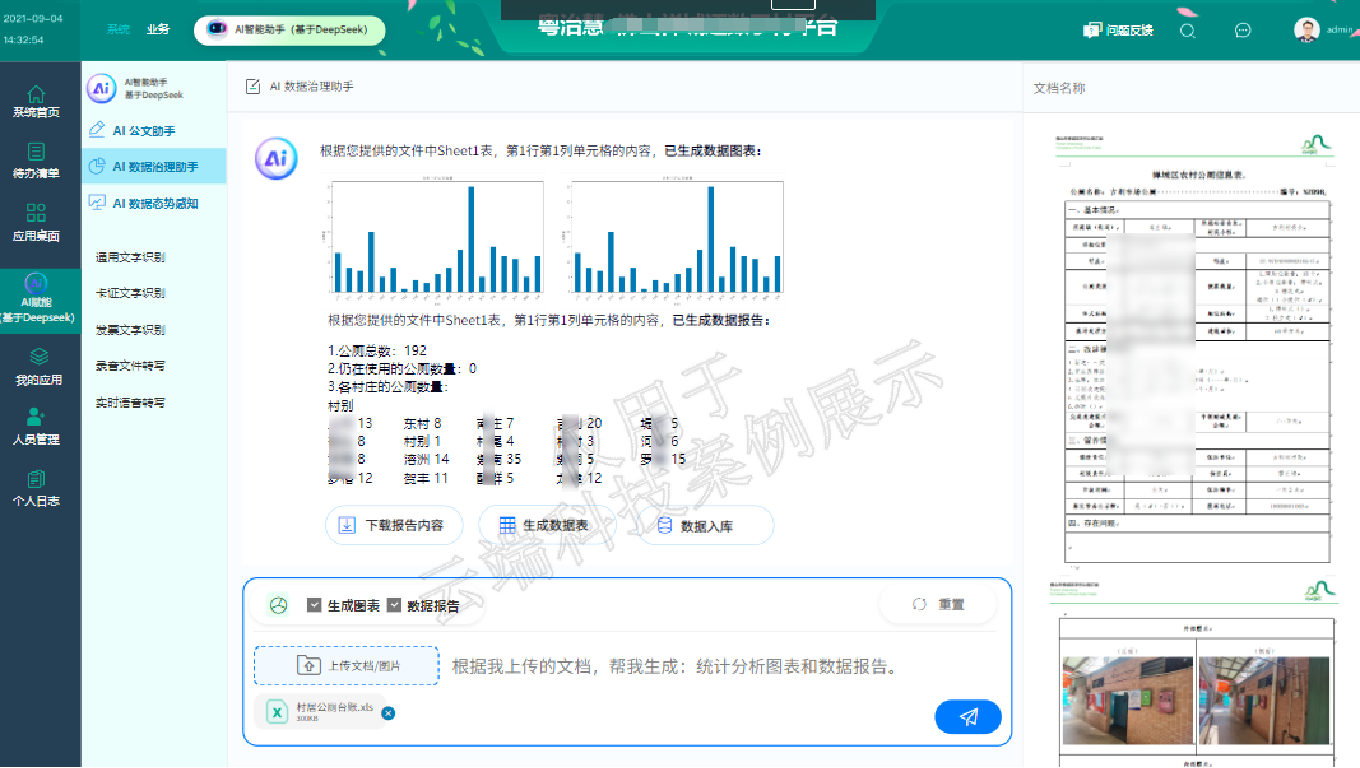Click the blue send paper-plane button
This screenshot has height=768, width=1360.
pyautogui.click(x=968, y=717)
